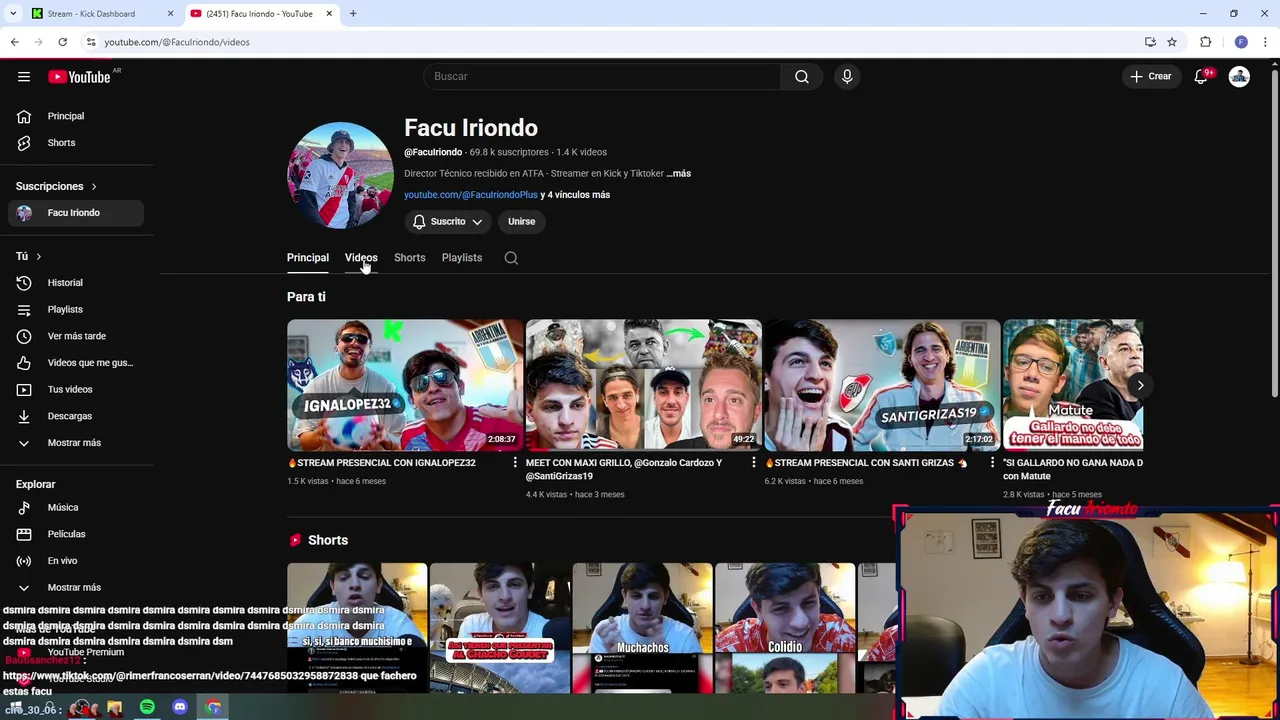Viewport: 1280px width, 720px height.
Task: Open the Chrome profile F avatar
Action: coord(1241,42)
